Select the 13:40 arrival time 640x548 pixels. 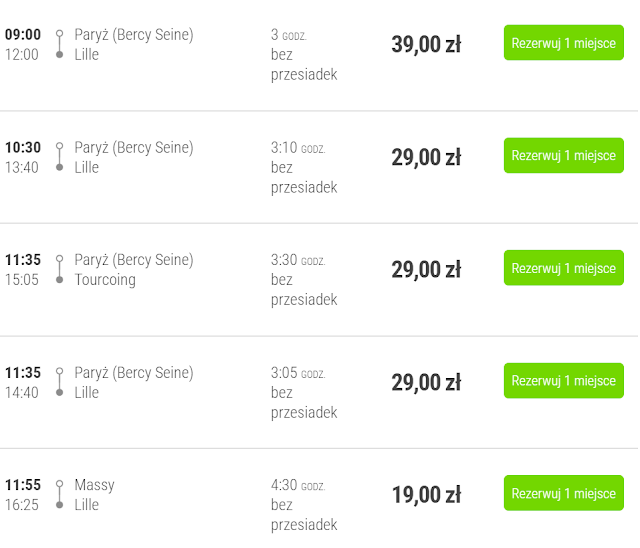point(22,167)
